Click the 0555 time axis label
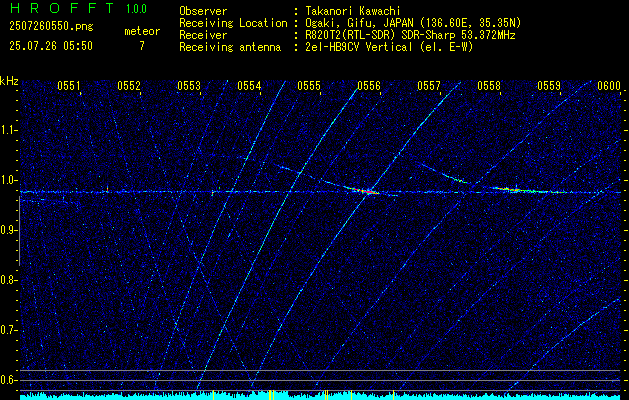 coord(309,85)
